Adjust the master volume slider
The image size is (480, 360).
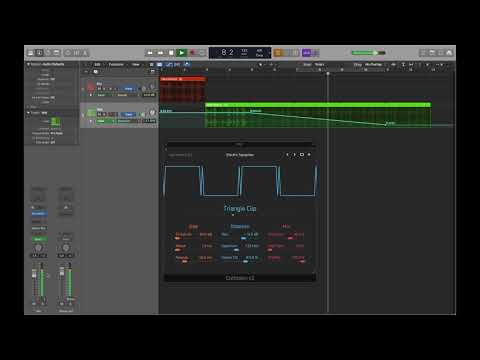(369, 53)
